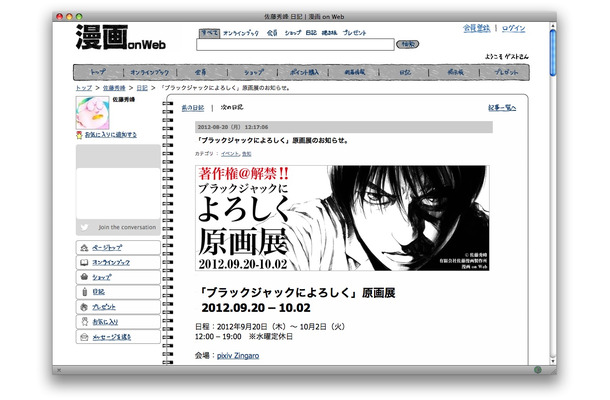
Task: Click the イベント category link
Action: [x=230, y=154]
